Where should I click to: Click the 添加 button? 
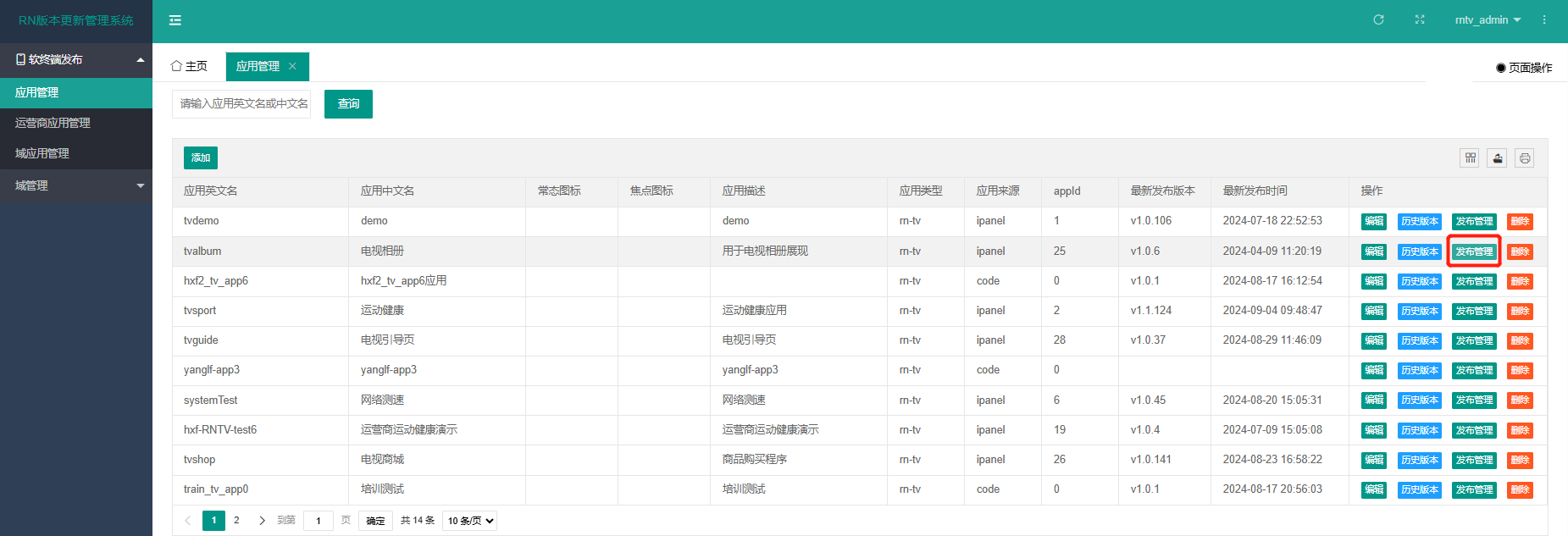(201, 158)
